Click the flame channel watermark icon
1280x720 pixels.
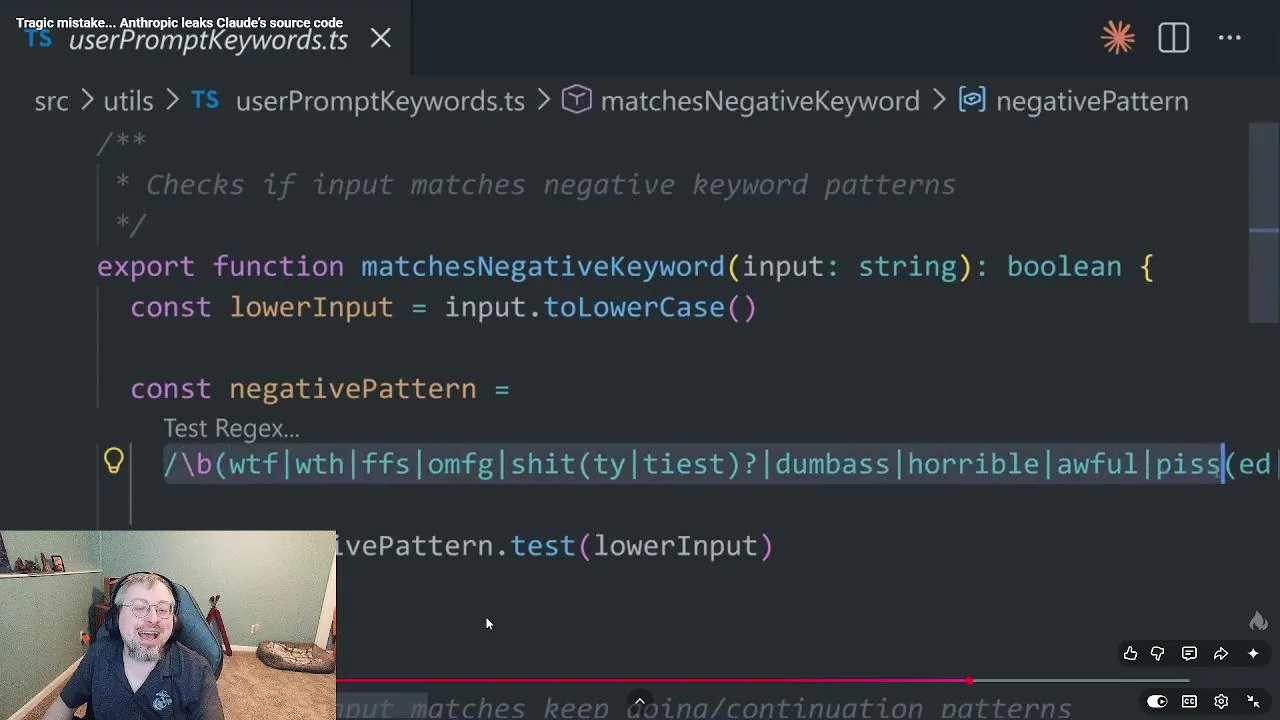tap(1258, 621)
